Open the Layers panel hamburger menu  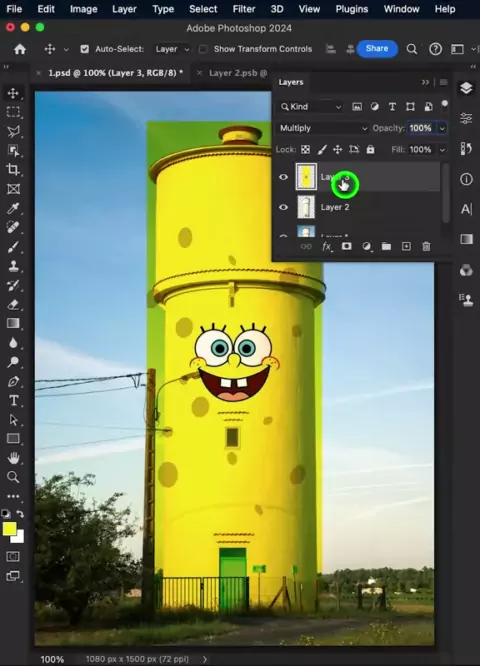(x=443, y=82)
